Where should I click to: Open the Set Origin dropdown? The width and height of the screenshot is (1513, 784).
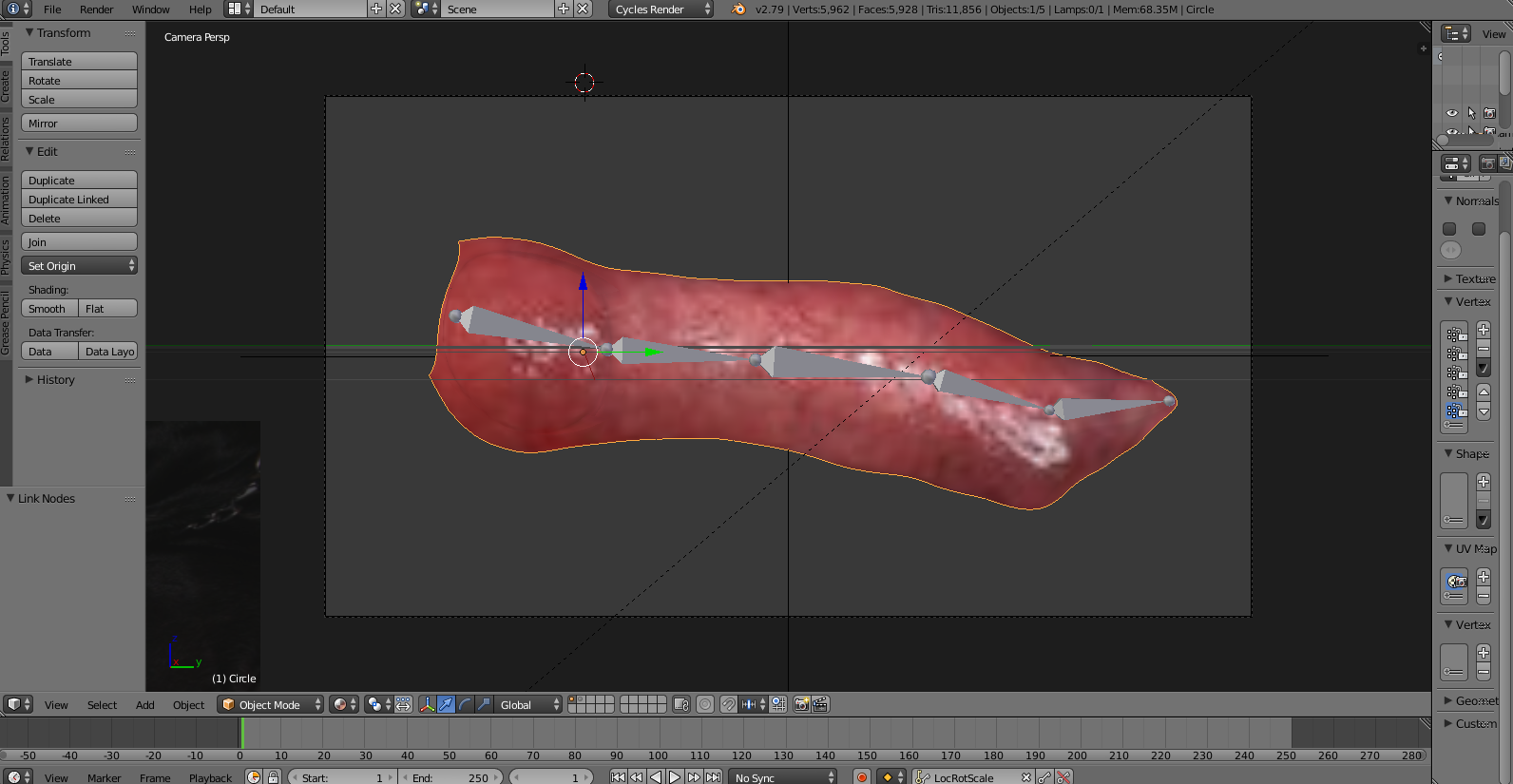pos(80,266)
